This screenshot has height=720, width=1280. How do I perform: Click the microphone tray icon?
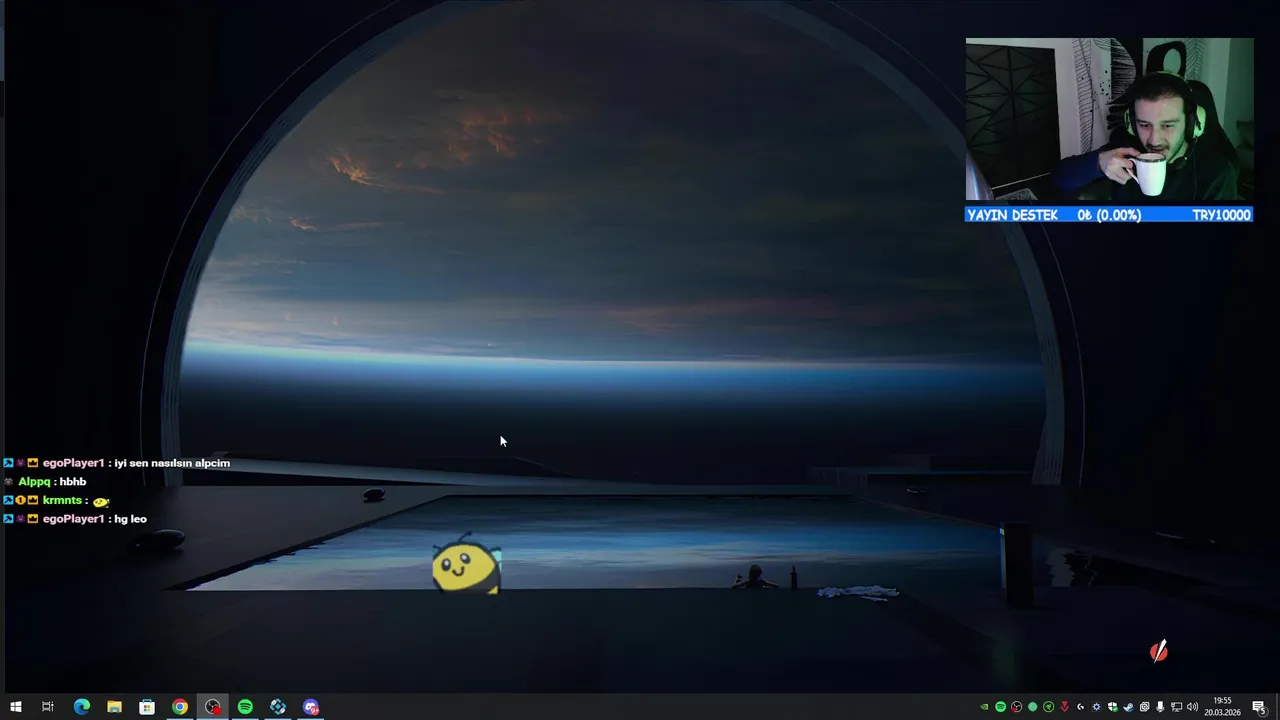1160,707
